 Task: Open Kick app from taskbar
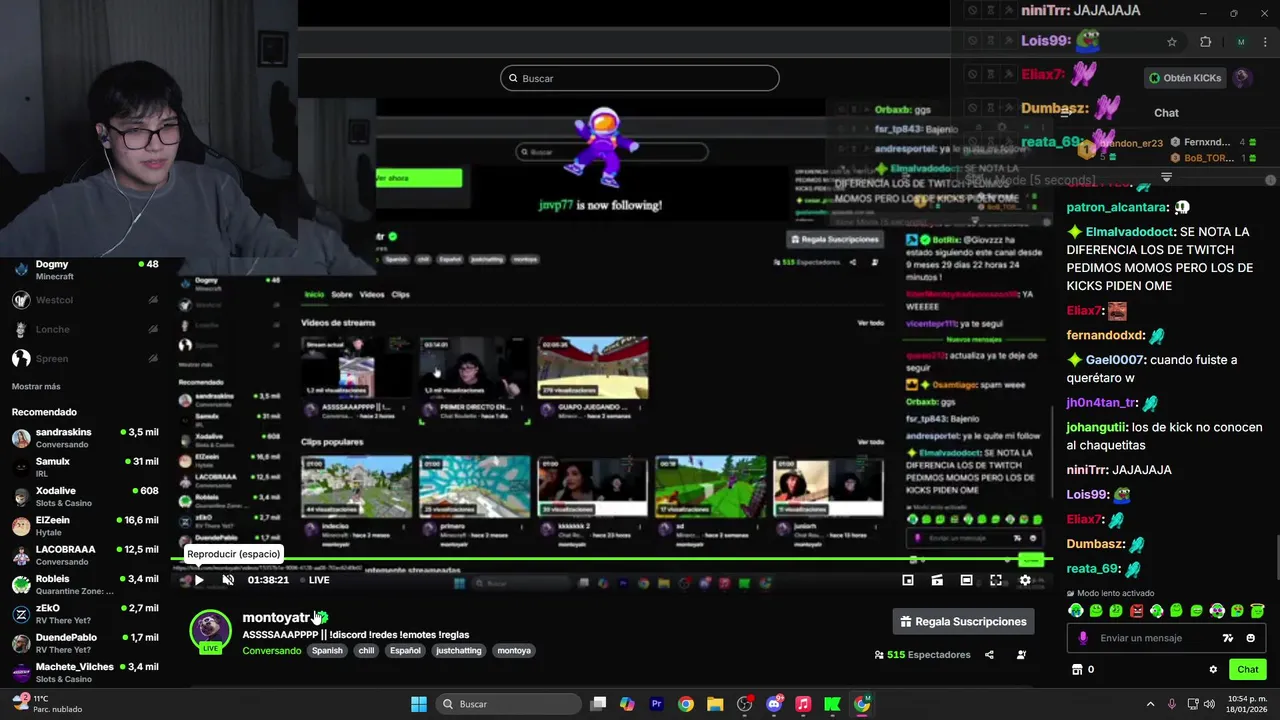tap(832, 704)
